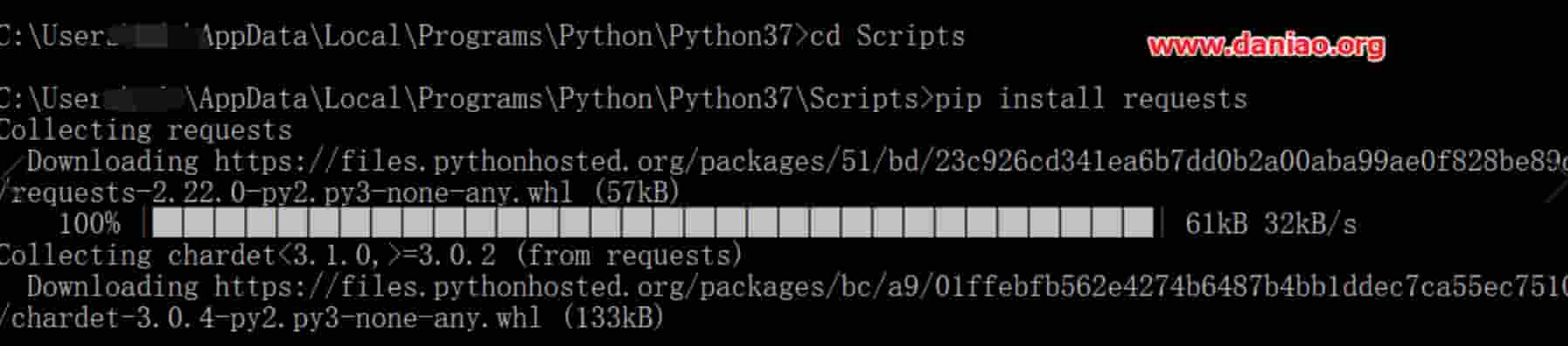This screenshot has height=346, width=1568.
Task: Click the chardet-3.0.4 wheel filename
Action: [x=277, y=317]
